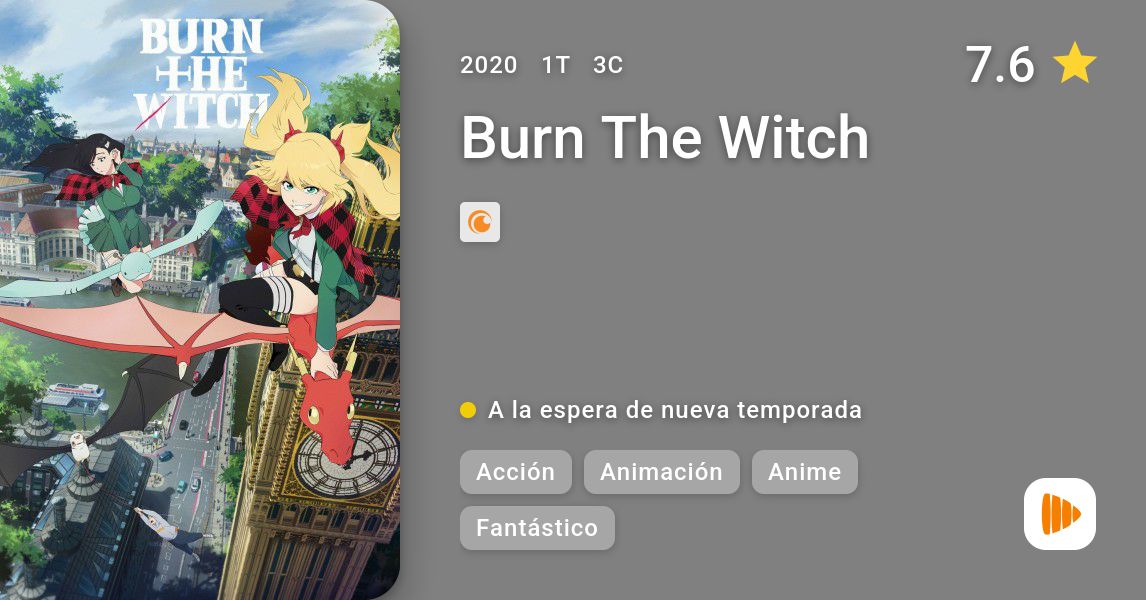Click the 2020 release year label
Image resolution: width=1146 pixels, height=600 pixels.
click(x=488, y=65)
